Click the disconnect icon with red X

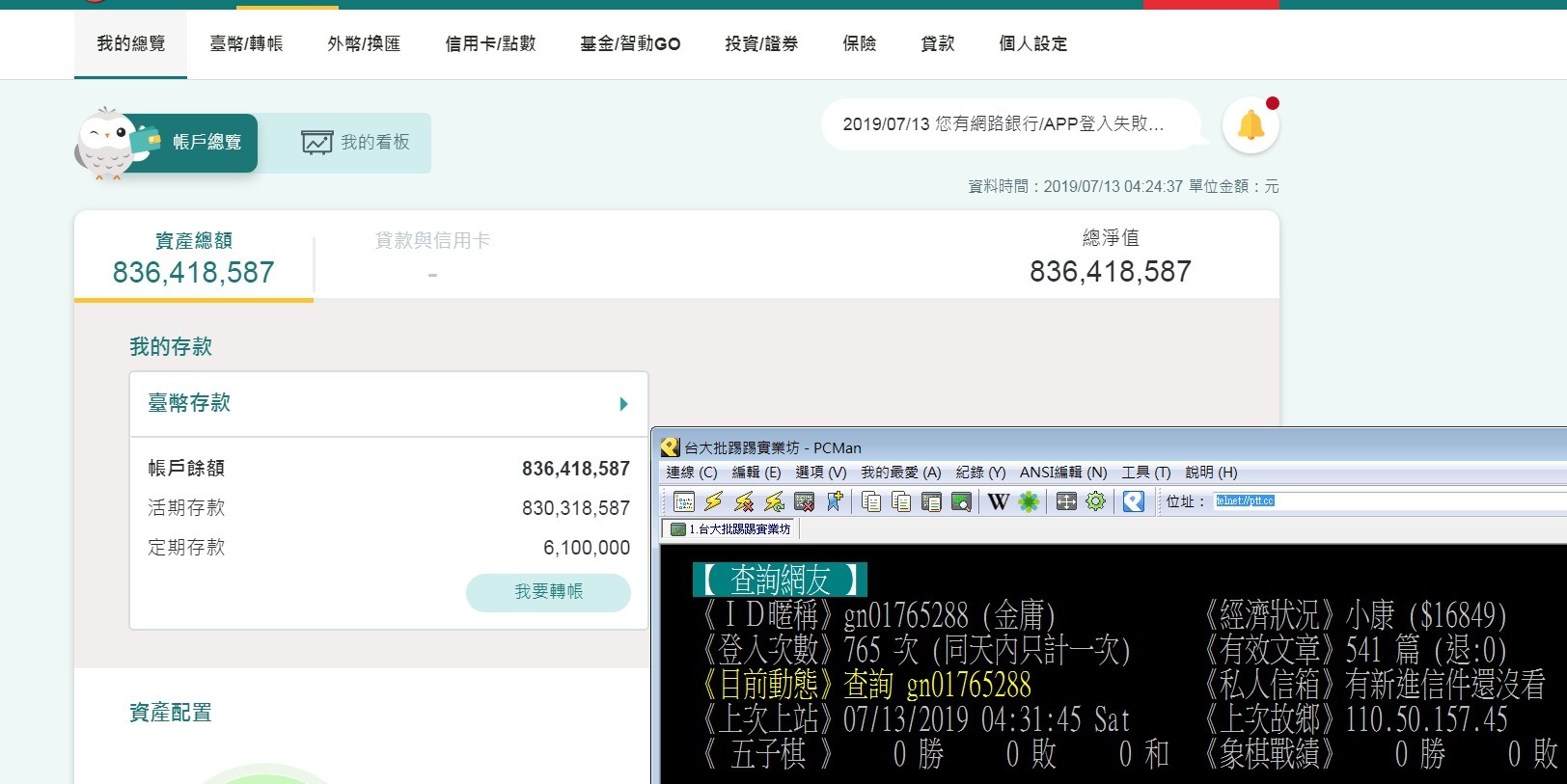744,501
